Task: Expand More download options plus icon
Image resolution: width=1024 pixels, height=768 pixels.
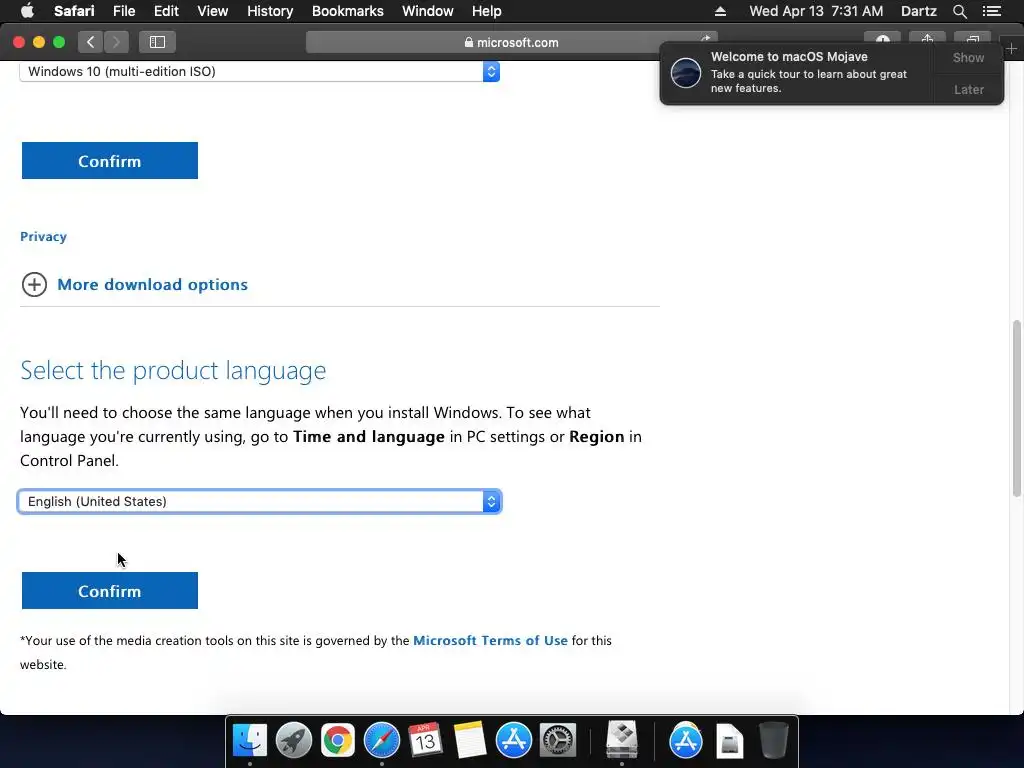Action: click(34, 285)
